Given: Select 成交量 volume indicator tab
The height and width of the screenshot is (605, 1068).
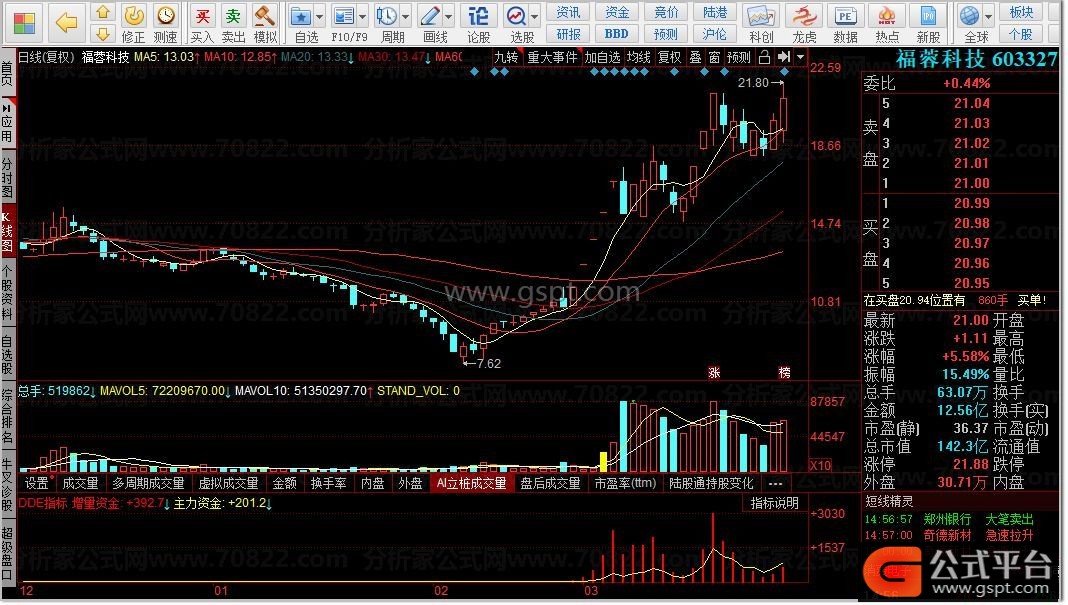Looking at the screenshot, I should [80, 483].
